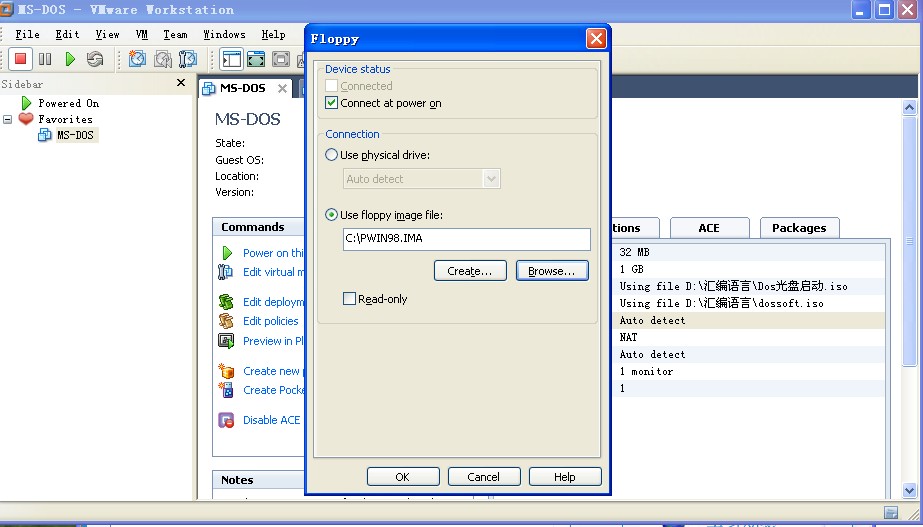Screen dimensions: 923x527
Task: Click the Power on this virtual machine link
Action: 273,253
